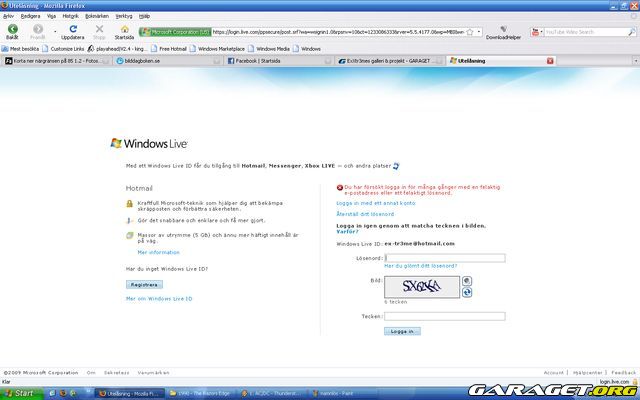This screenshot has height=400, width=640.
Task: Open the Free Hotmail bookmark
Action: 172,48
